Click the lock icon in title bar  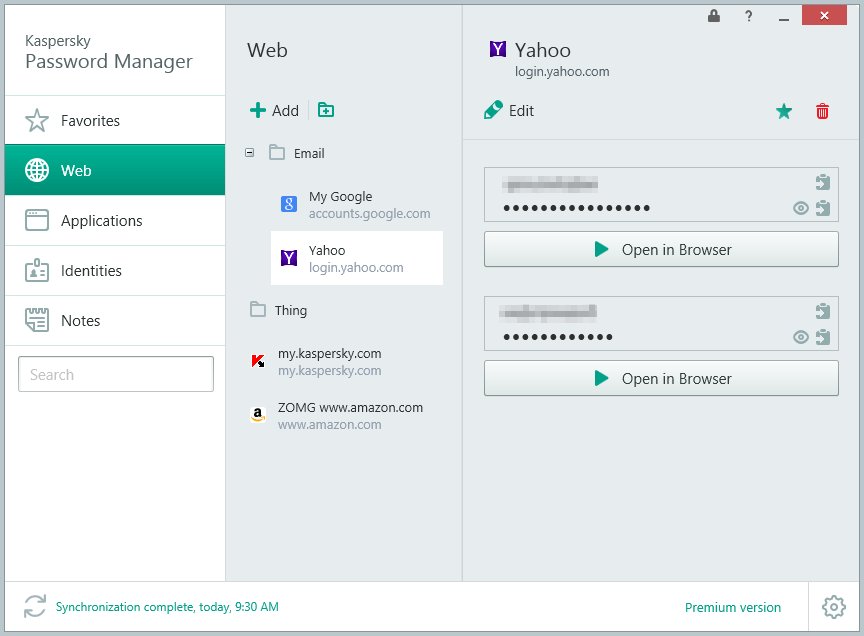click(x=714, y=15)
